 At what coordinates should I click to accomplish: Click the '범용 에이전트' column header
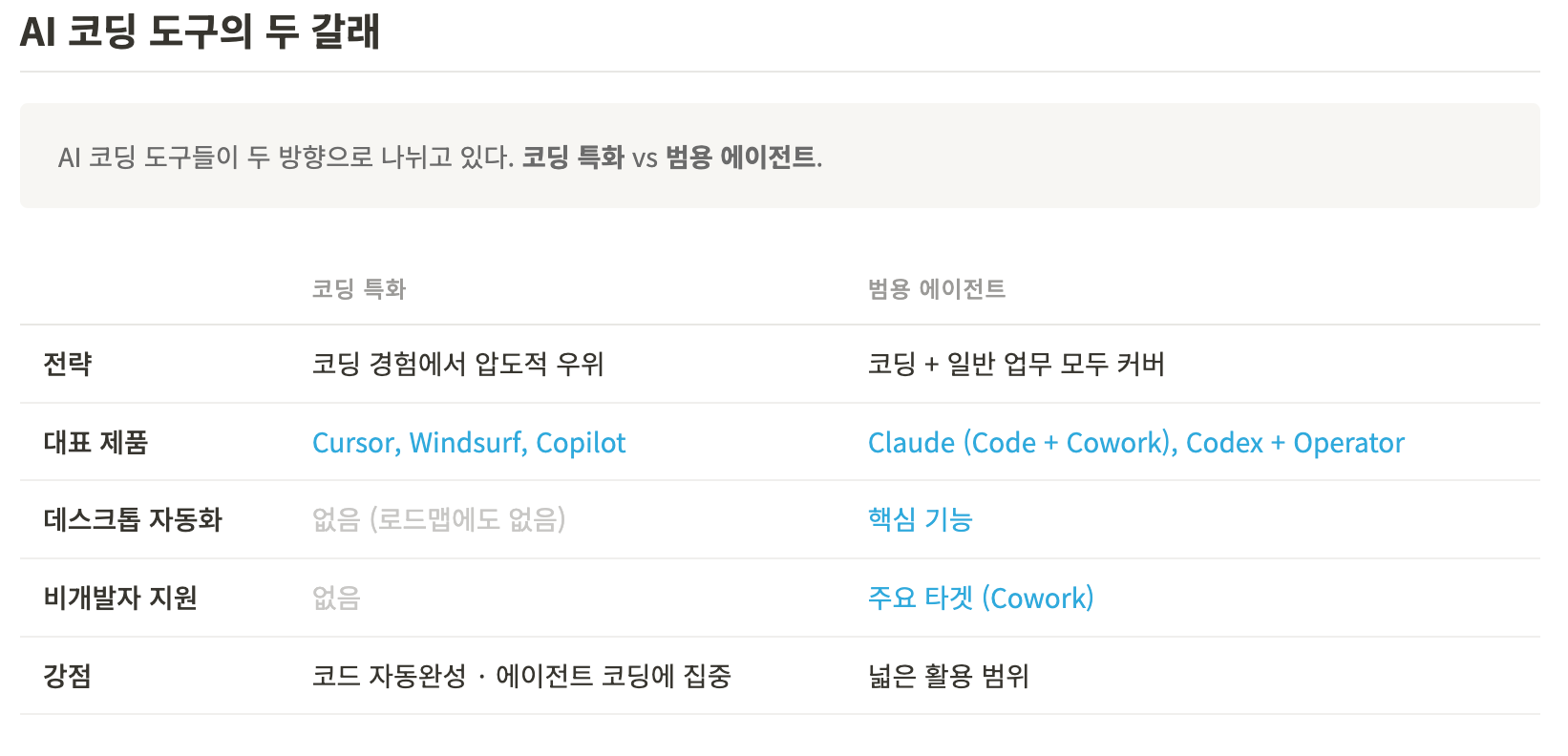pos(936,289)
